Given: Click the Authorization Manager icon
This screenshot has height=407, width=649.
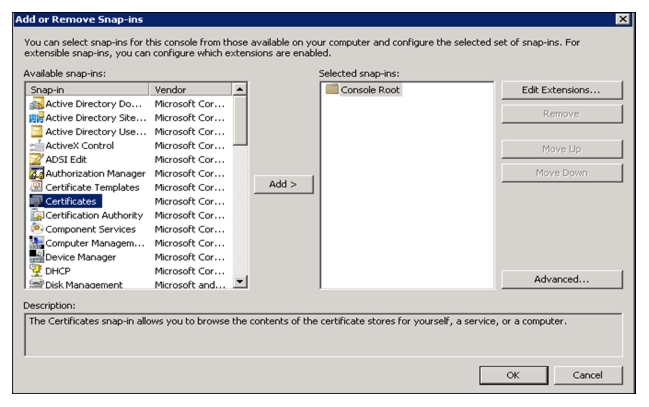Looking at the screenshot, I should point(36,173).
